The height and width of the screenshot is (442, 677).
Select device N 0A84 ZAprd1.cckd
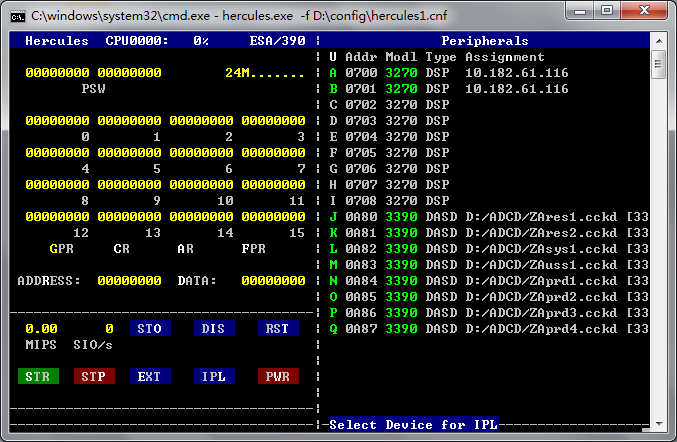[x=489, y=281]
